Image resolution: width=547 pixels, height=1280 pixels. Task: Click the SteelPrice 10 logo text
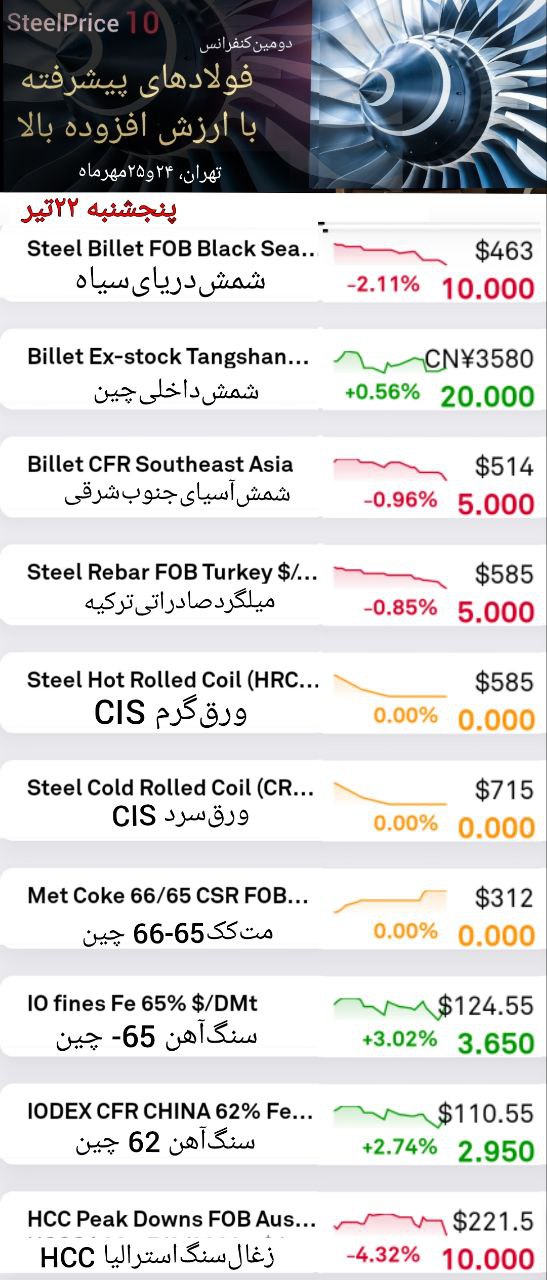coord(83,22)
